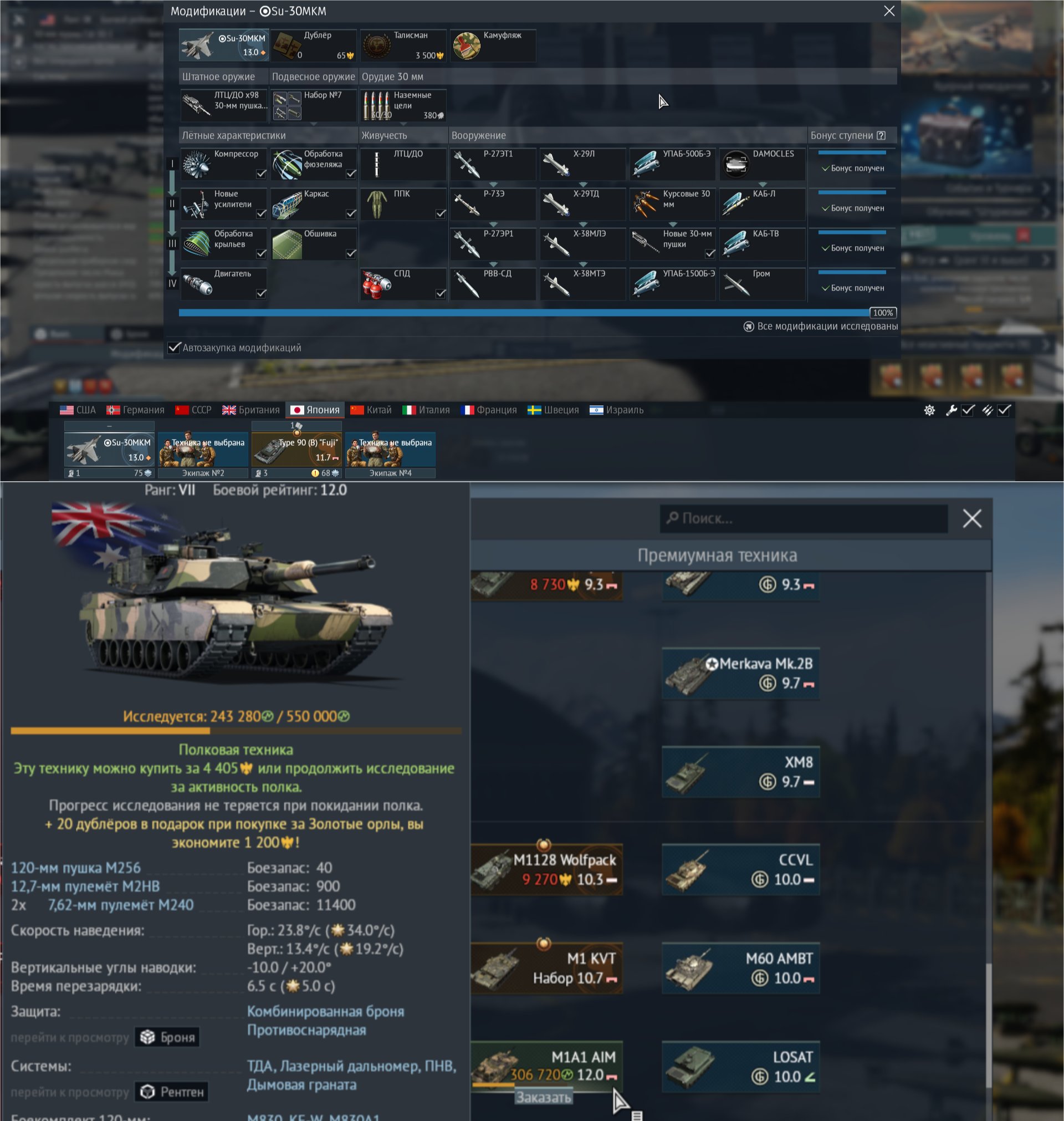Click the Поиск search field
1064x1121 pixels.
coord(803,518)
